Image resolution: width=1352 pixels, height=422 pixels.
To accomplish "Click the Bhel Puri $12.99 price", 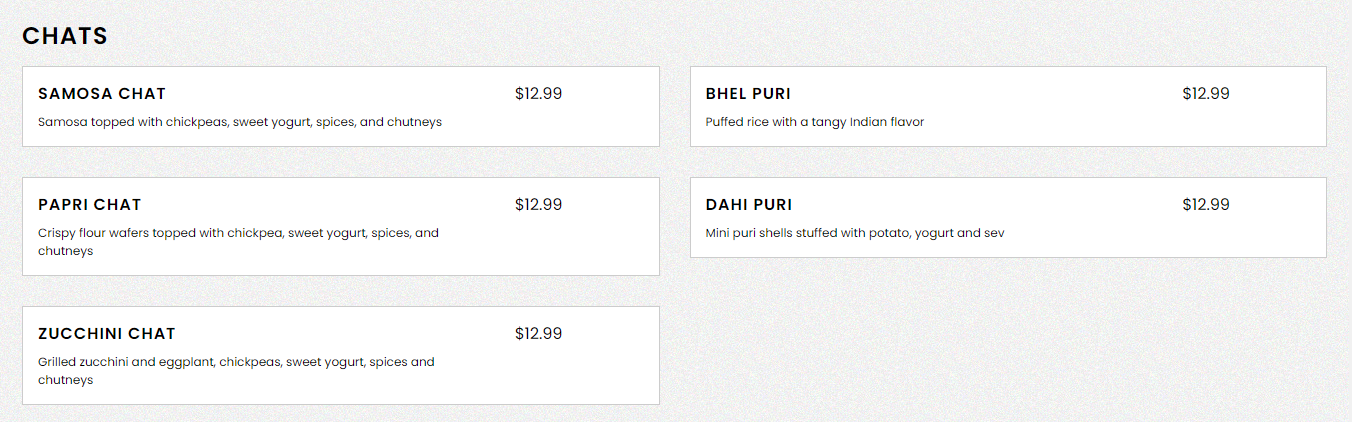I will (x=1205, y=94).
